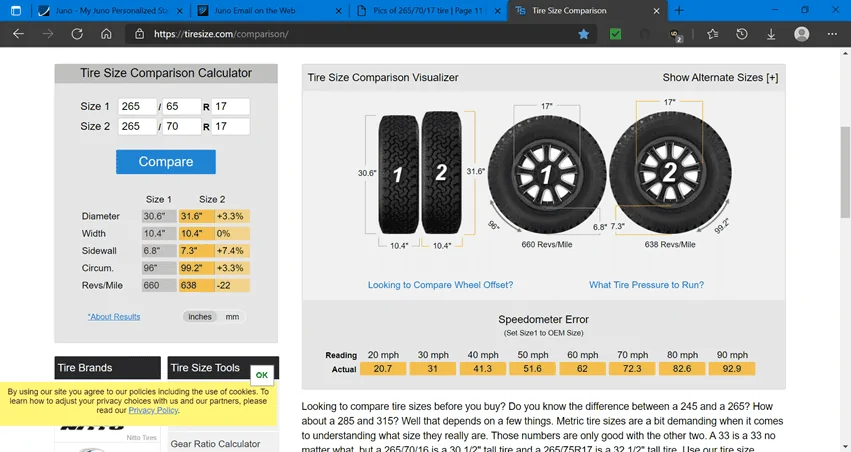Image resolution: width=851 pixels, height=452 pixels.
Task: Click the Speedometer Error heading
Action: coord(543,320)
